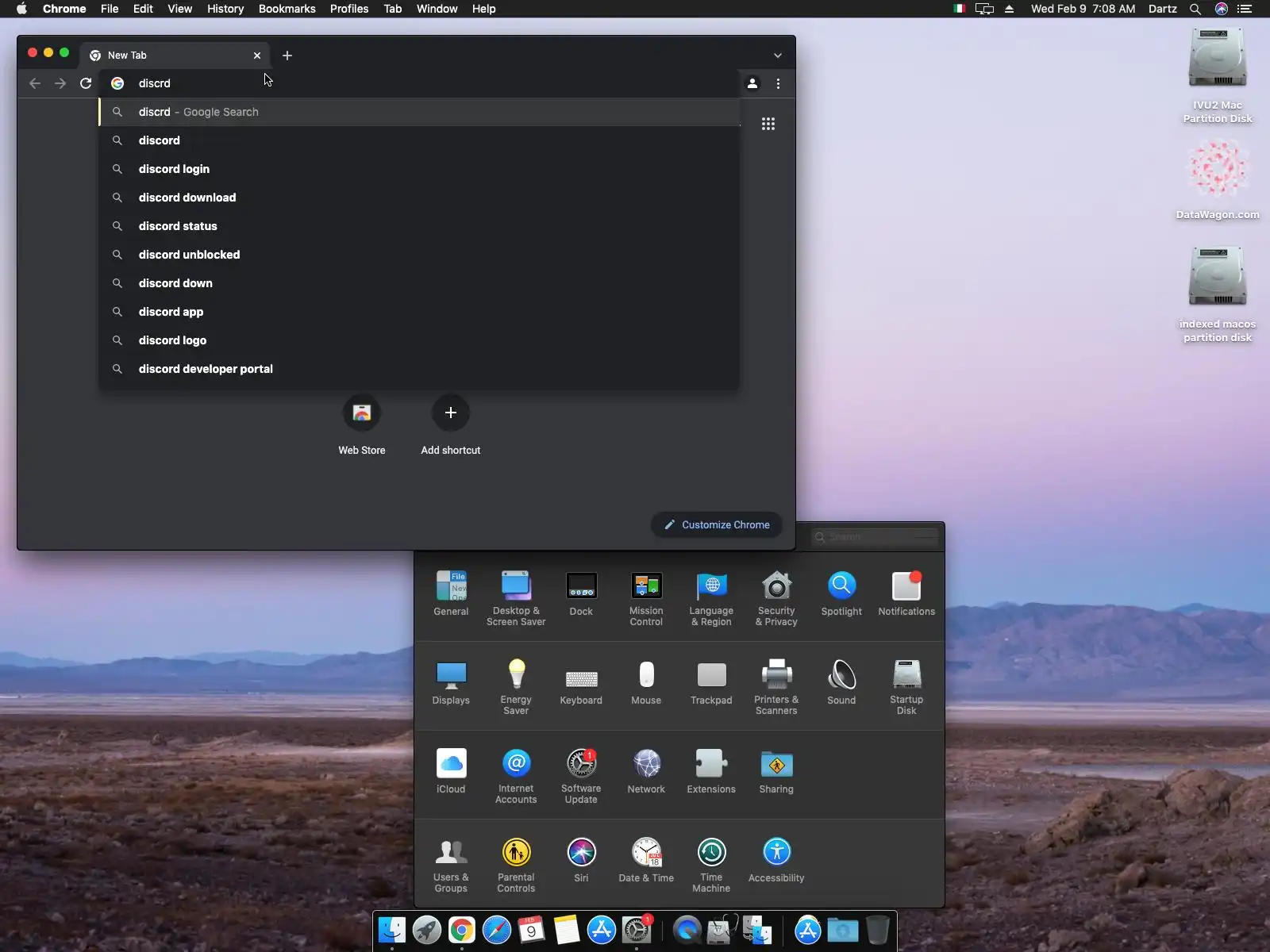This screenshot has height=952, width=1270.
Task: Select the New Tab tab
Action: [175, 56]
